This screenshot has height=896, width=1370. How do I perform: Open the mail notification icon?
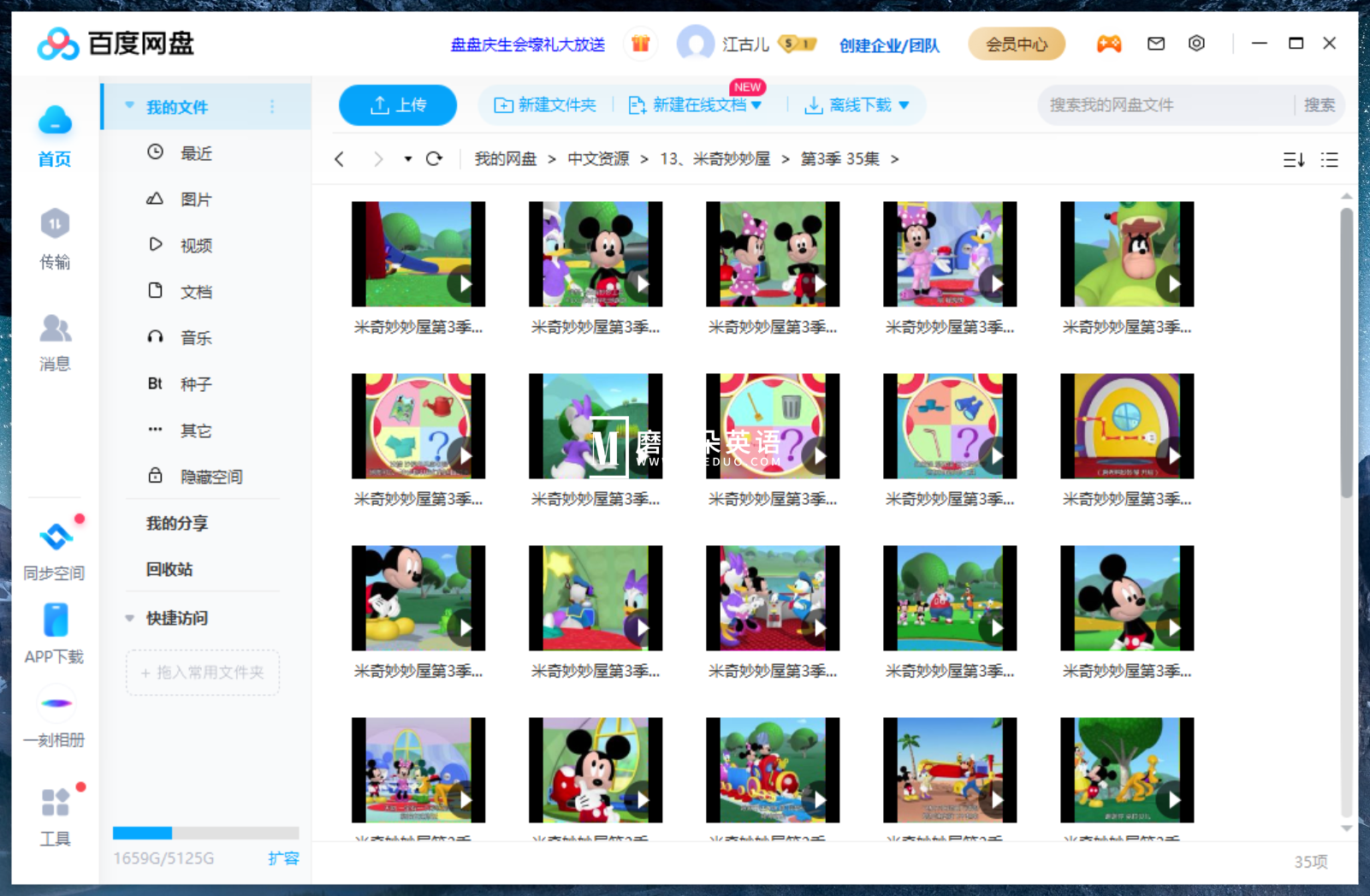coord(1156,43)
